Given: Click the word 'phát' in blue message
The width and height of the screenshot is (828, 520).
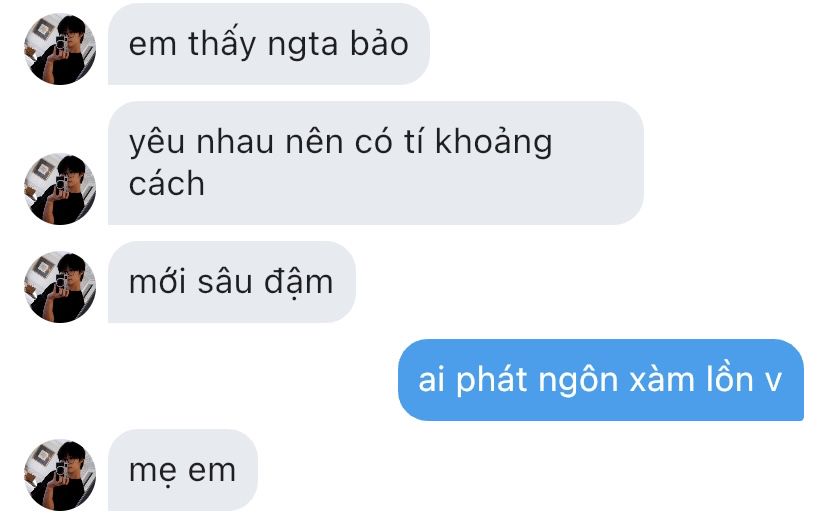Looking at the screenshot, I should pyautogui.click(x=491, y=380).
